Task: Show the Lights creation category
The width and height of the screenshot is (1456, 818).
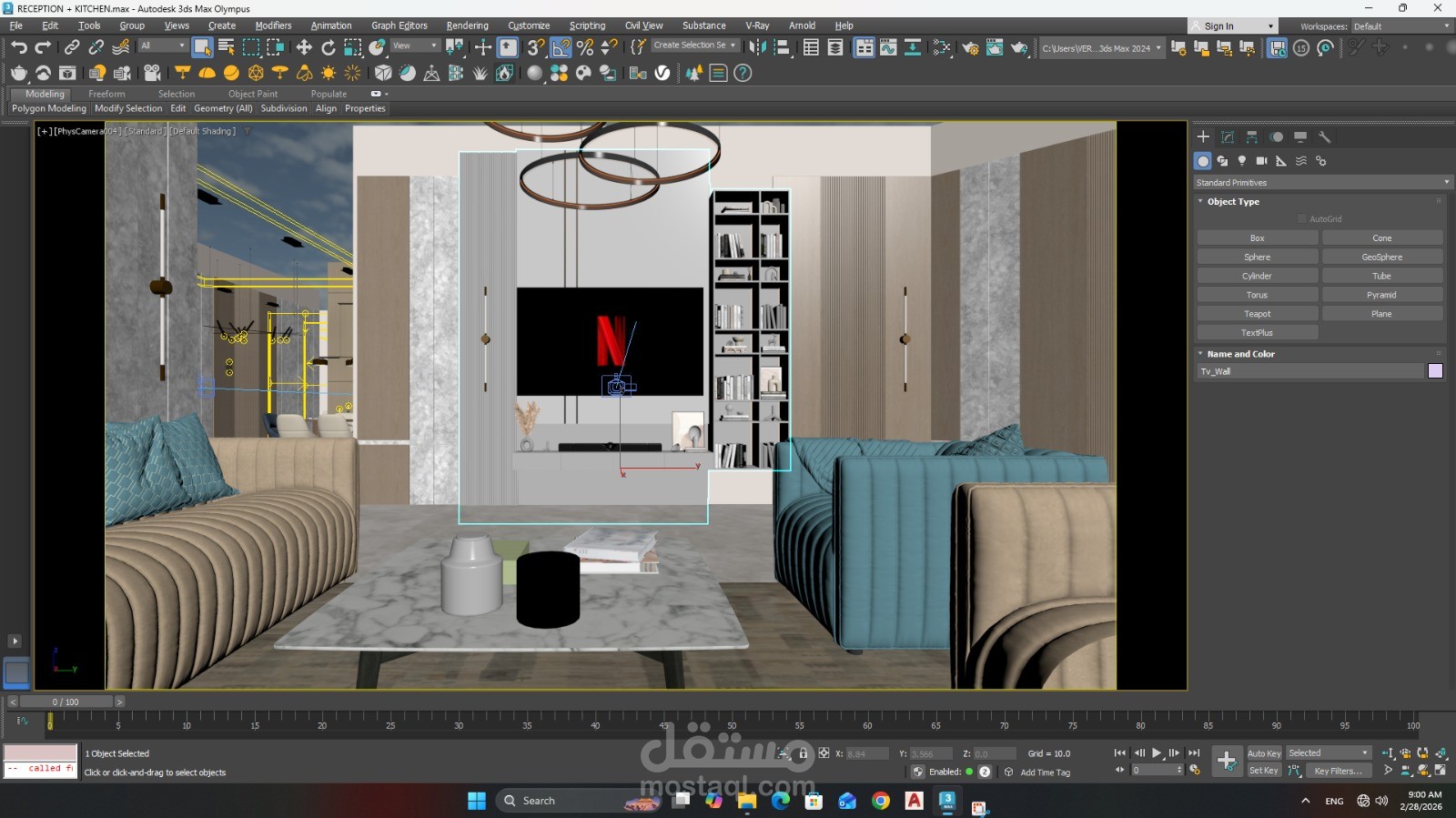Action: tap(1242, 161)
